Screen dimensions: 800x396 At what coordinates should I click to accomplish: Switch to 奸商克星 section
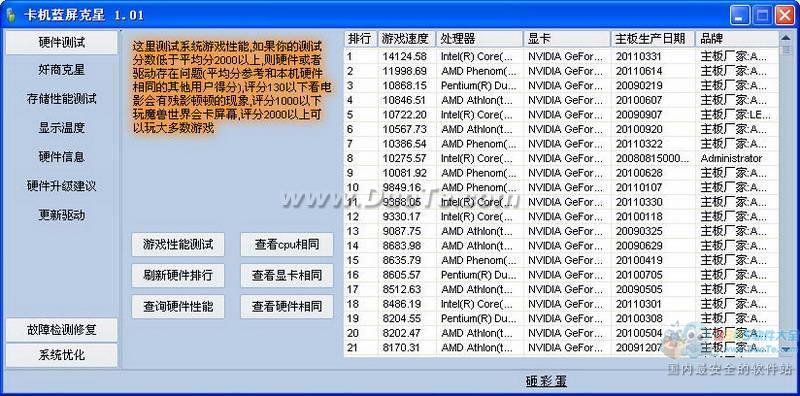click(x=61, y=70)
